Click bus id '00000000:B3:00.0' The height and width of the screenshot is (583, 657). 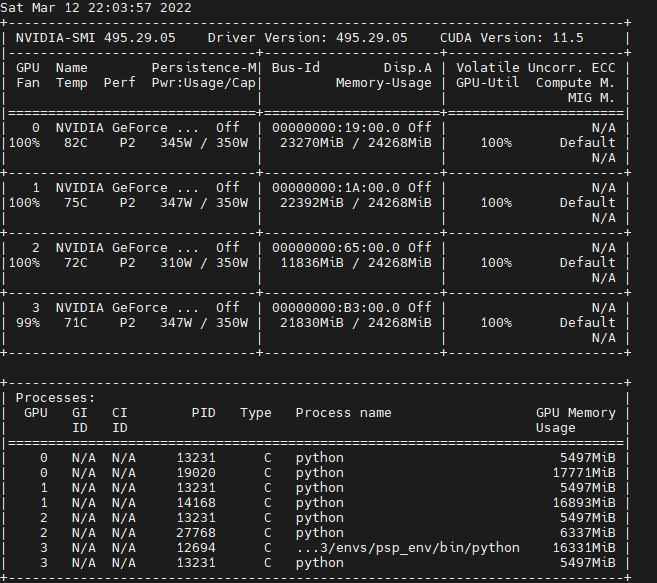(x=336, y=308)
